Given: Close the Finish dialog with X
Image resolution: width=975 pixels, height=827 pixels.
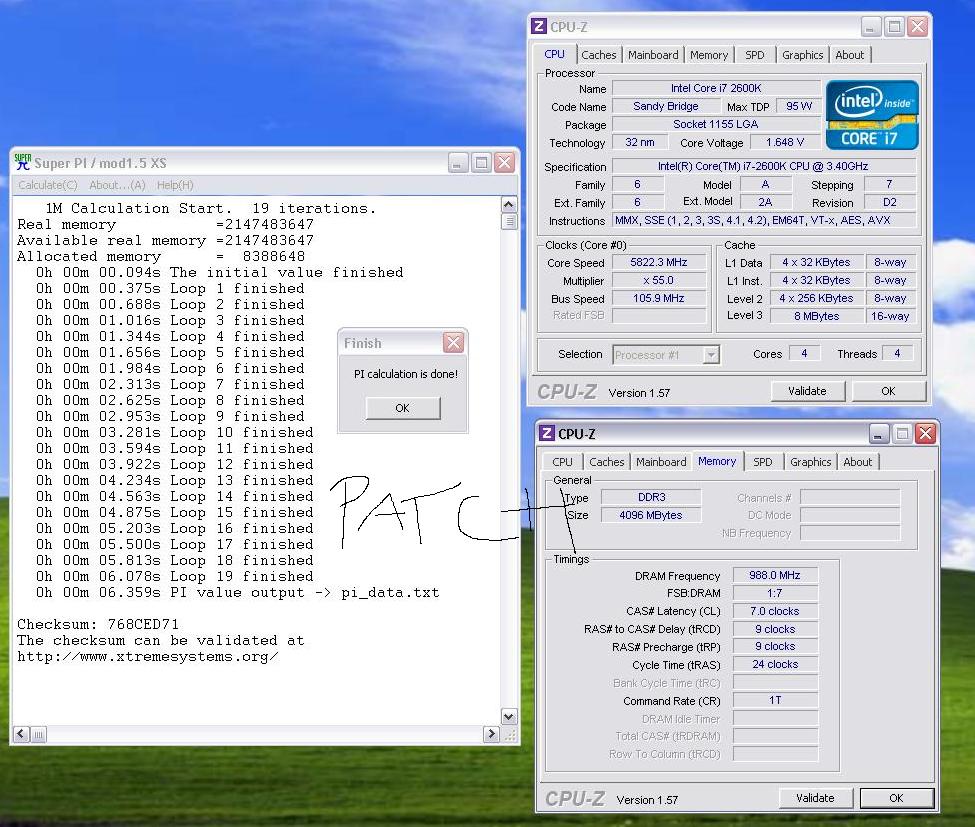Looking at the screenshot, I should click(x=453, y=343).
